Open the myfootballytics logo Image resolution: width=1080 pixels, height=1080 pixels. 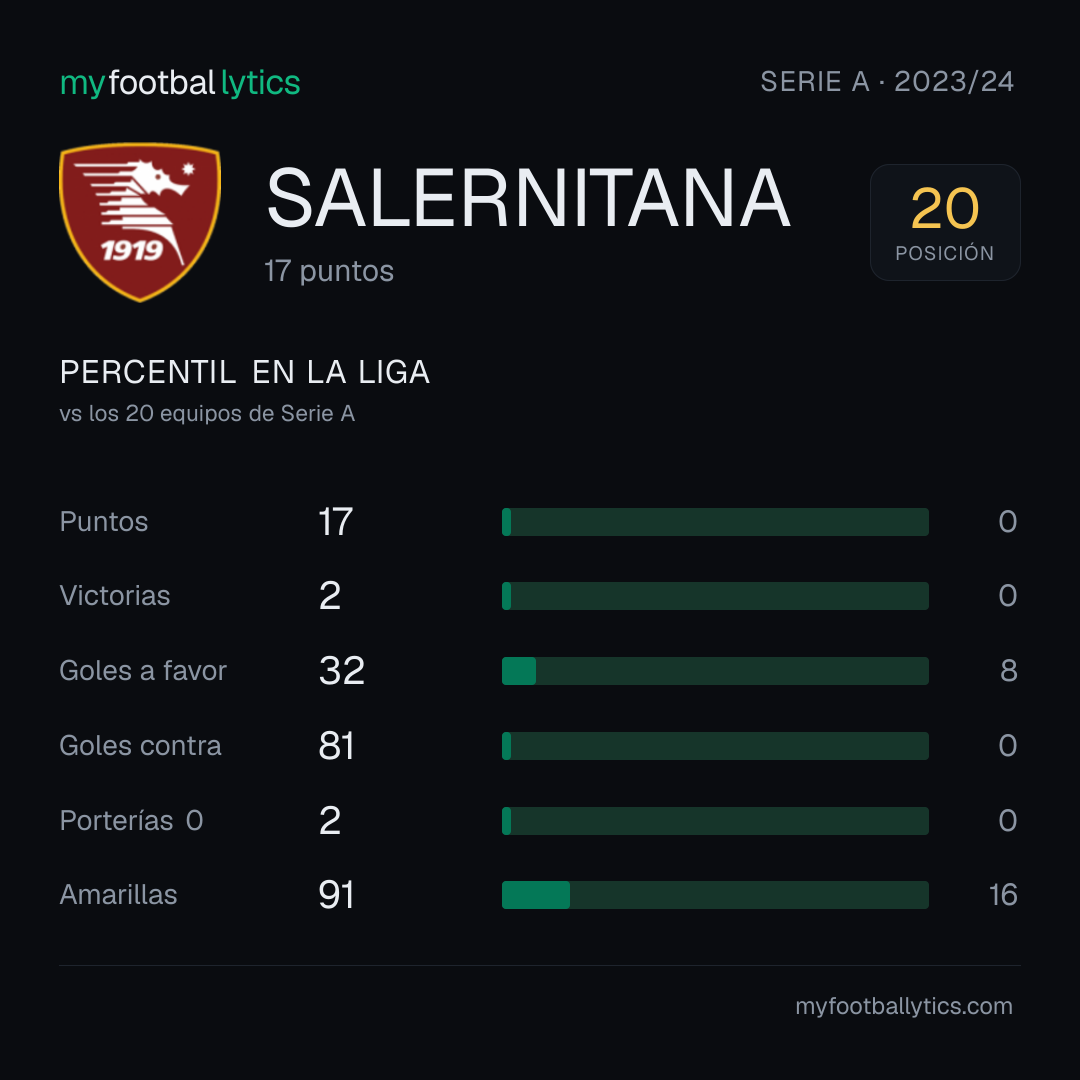coord(180,83)
